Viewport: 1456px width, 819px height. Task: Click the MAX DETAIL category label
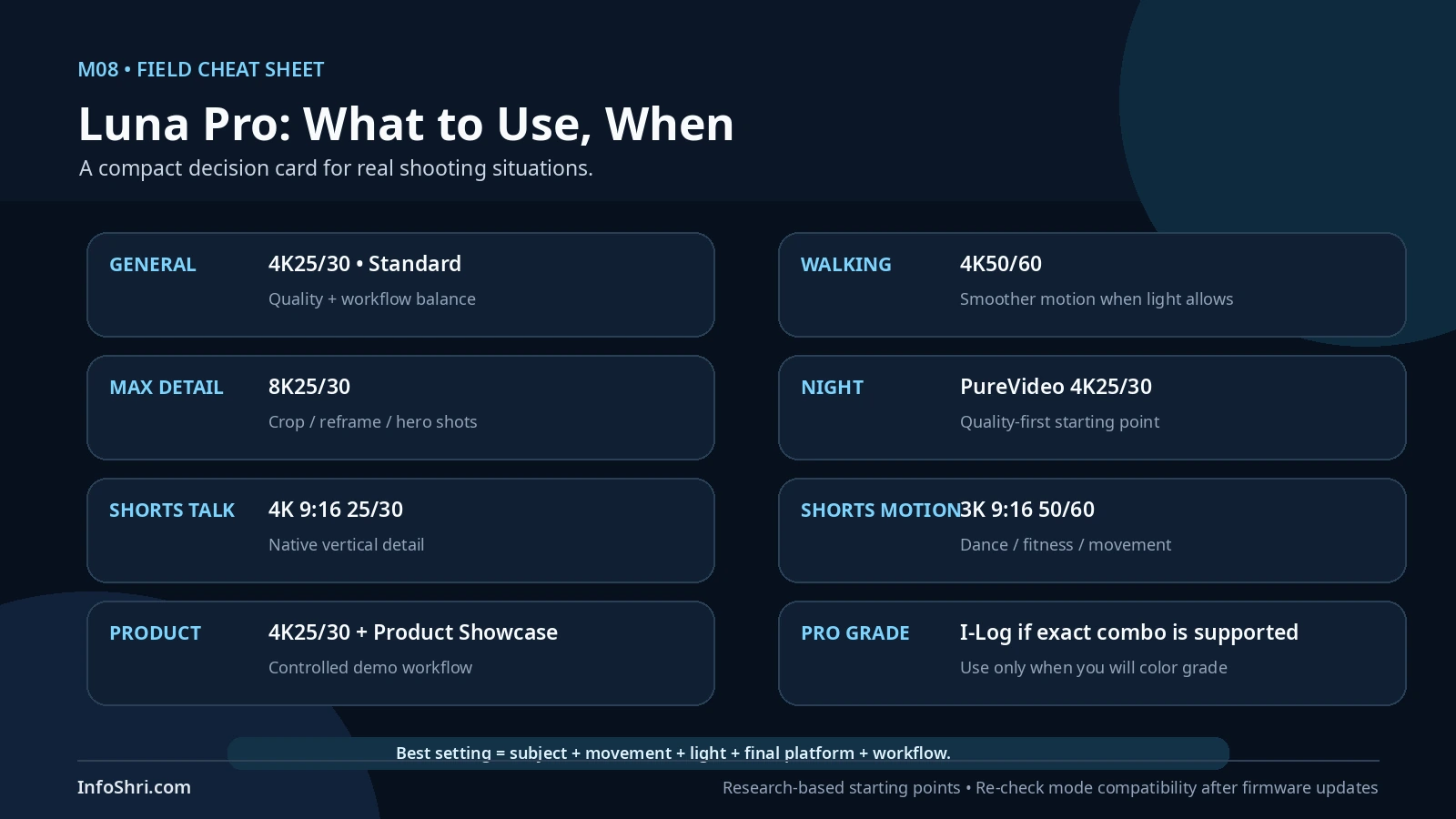[x=167, y=388]
